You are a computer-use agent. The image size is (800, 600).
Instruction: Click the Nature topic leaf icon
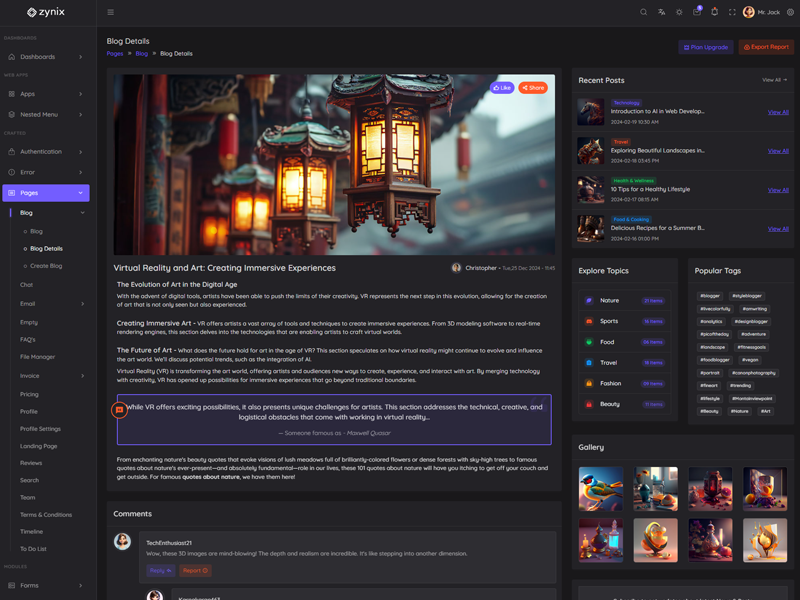pos(589,300)
